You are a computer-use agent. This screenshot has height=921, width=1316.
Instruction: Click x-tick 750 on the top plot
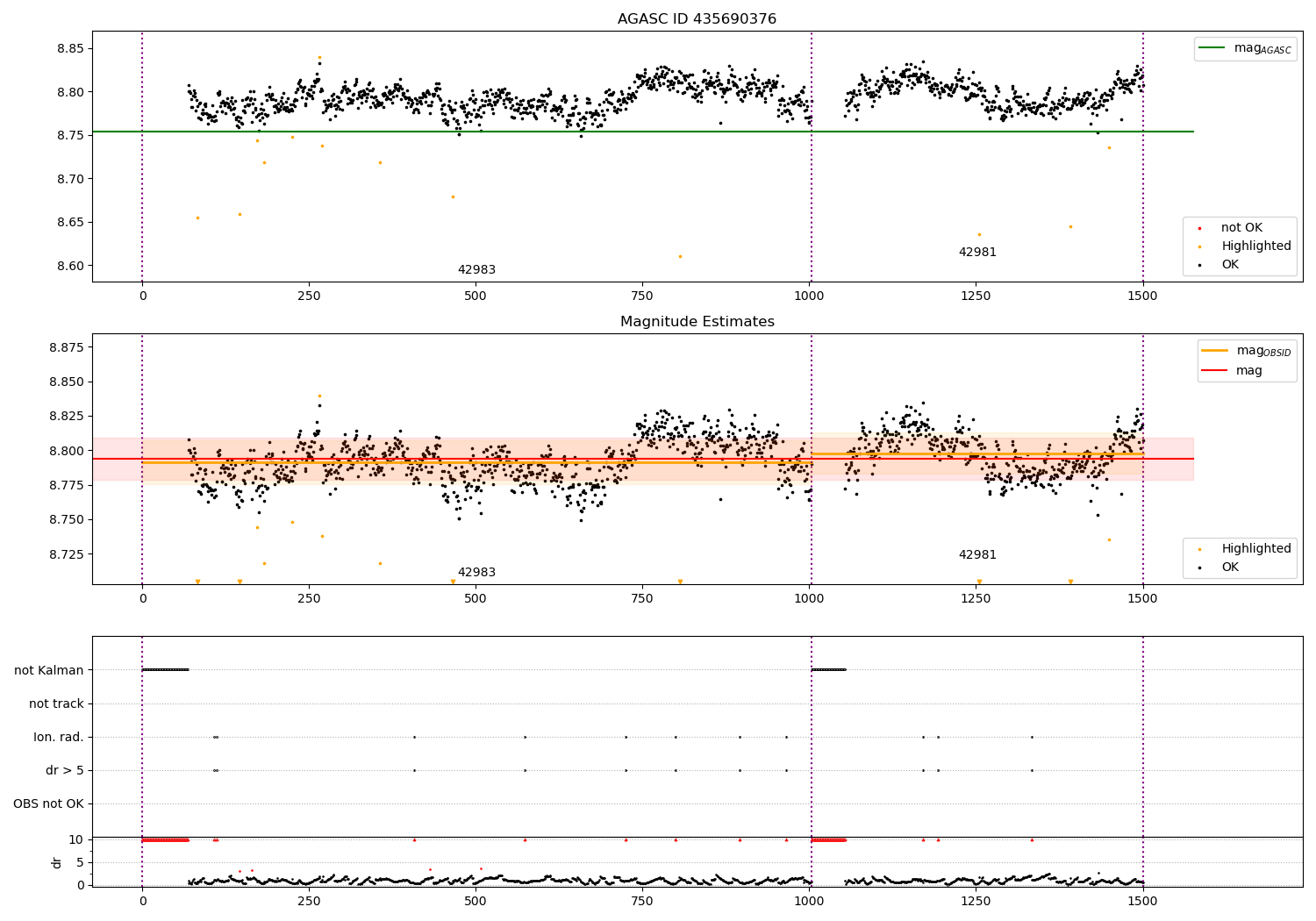[642, 296]
